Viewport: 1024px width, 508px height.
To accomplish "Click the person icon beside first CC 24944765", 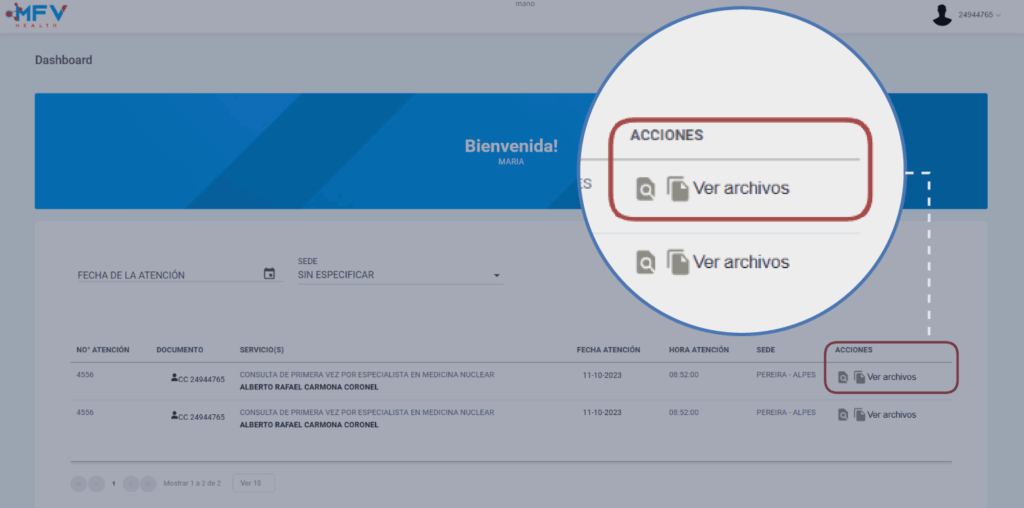I will [174, 378].
